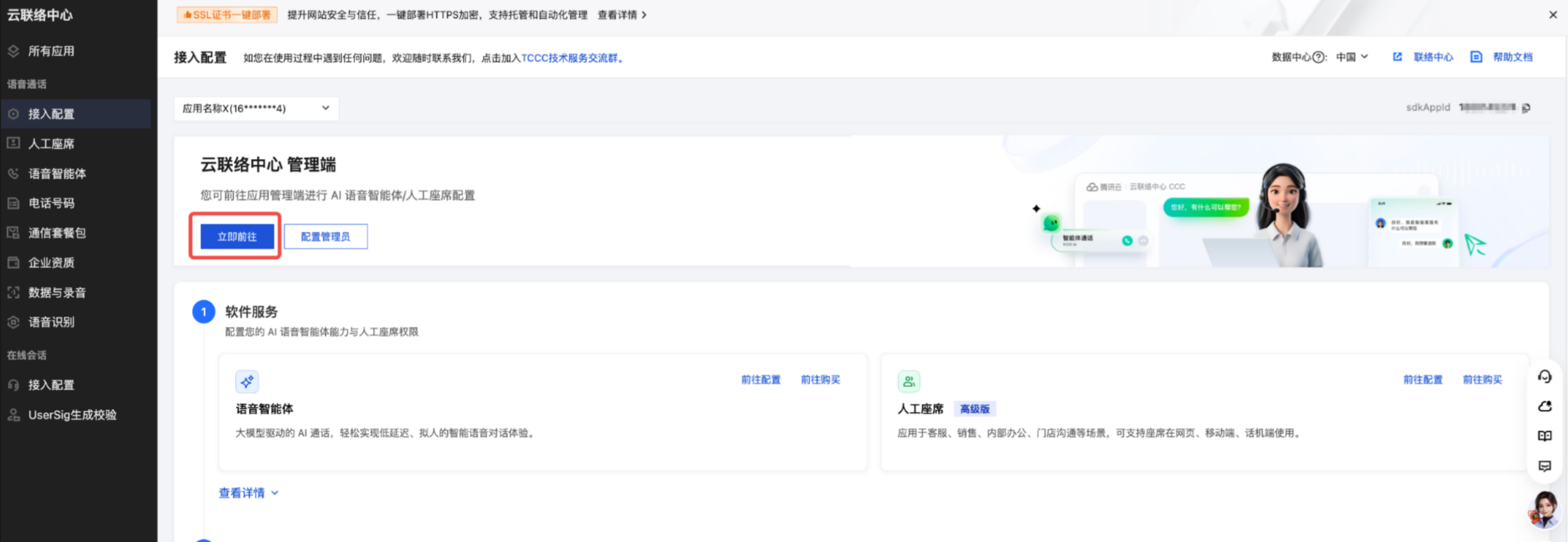The height and width of the screenshot is (542, 1568).
Task: Click the 企业资质 sidebar icon
Action: pos(13,262)
